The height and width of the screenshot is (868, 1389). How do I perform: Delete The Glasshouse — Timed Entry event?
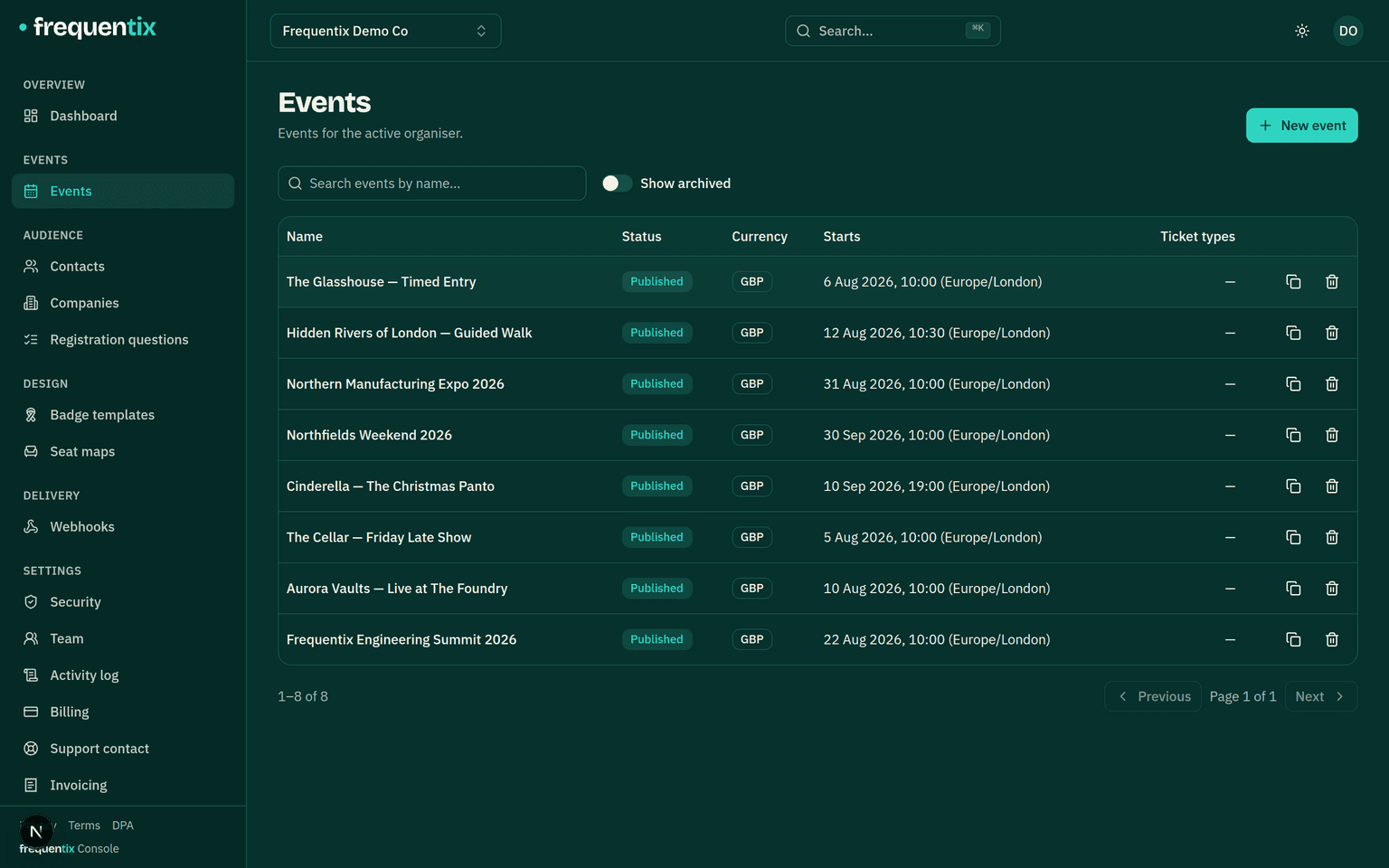pos(1332,282)
